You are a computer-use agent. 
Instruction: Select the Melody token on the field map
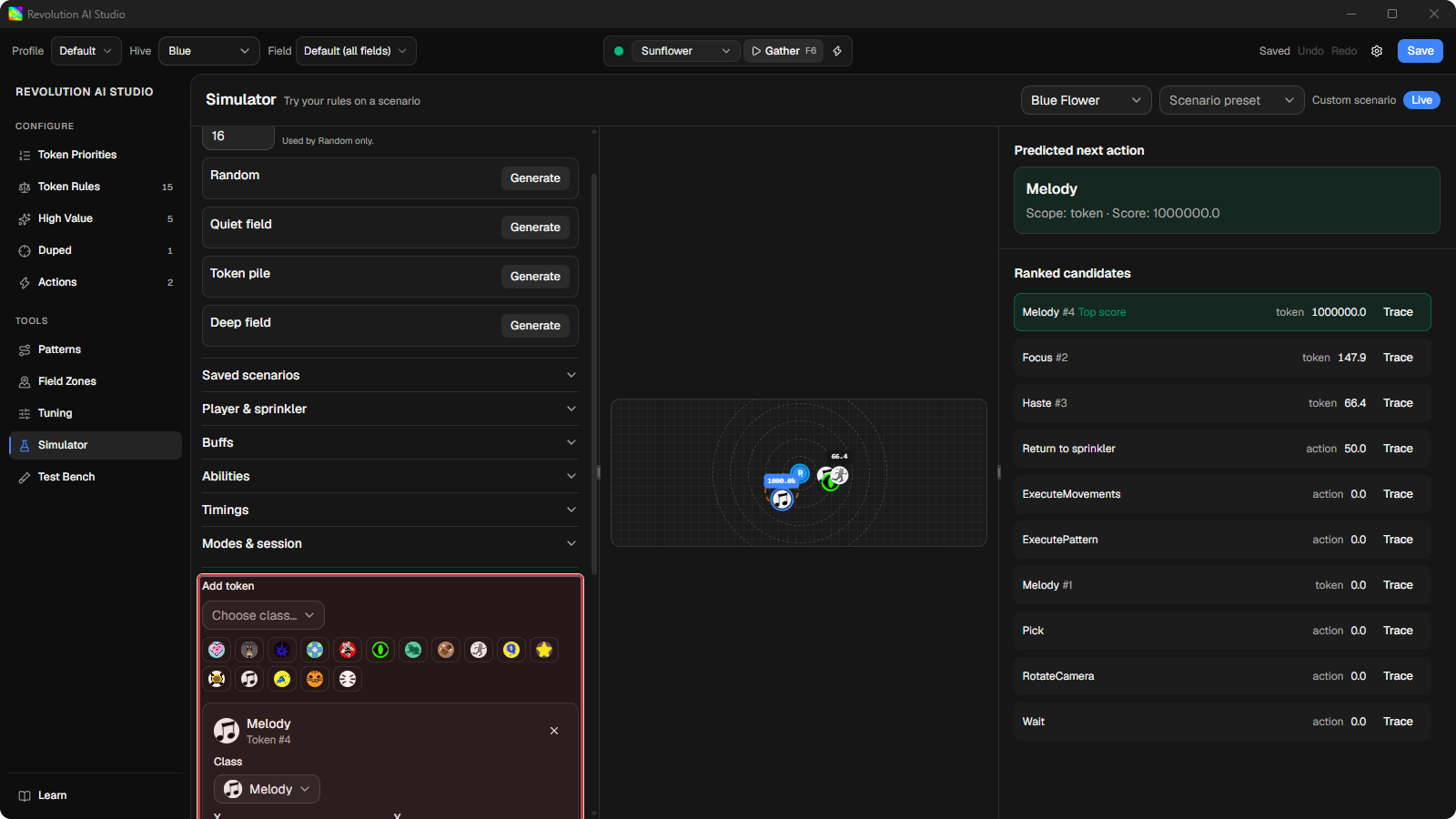coord(782,499)
